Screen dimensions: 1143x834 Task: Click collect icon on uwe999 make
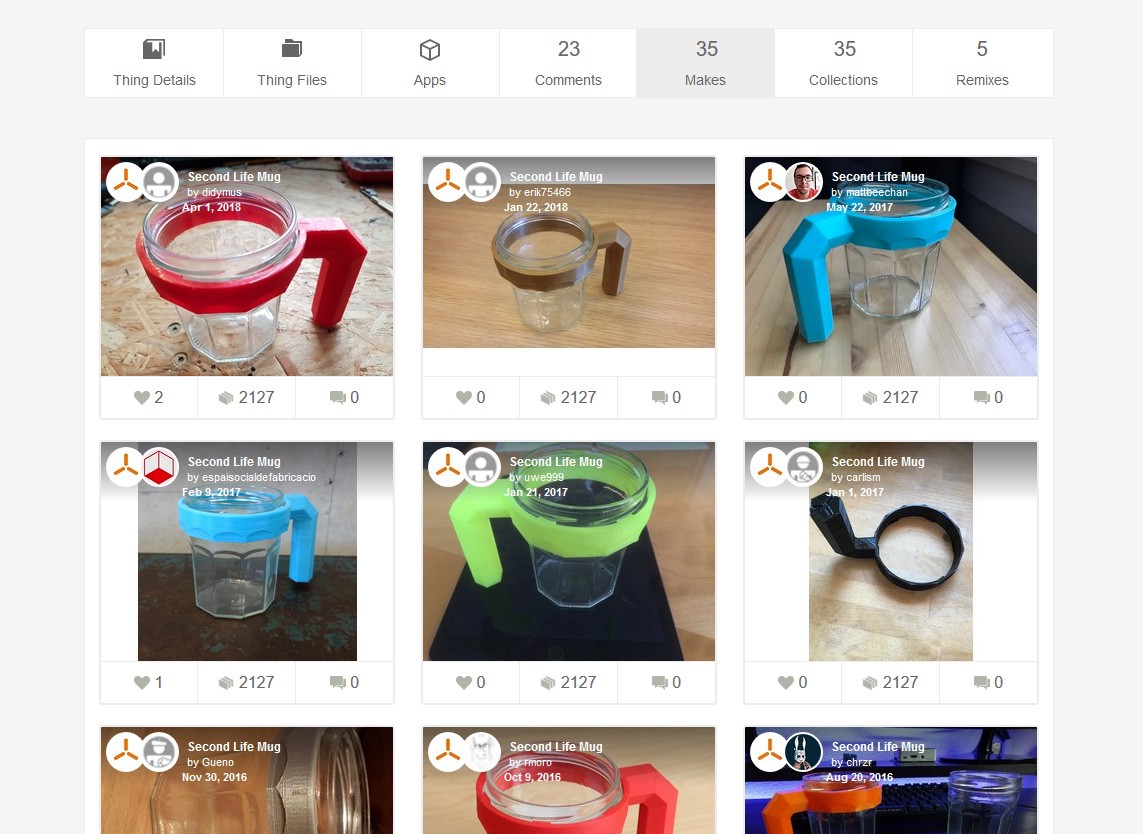tap(547, 682)
